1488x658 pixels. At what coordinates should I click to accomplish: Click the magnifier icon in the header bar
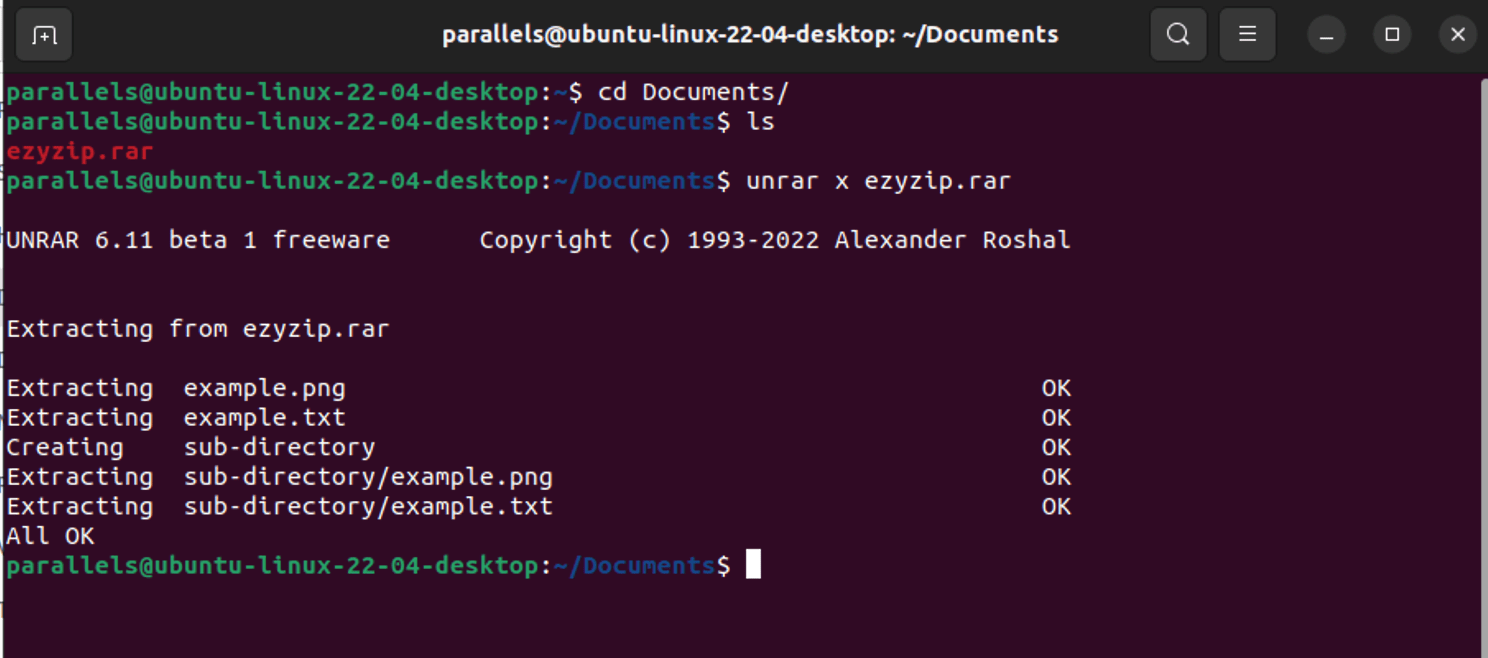[1178, 33]
